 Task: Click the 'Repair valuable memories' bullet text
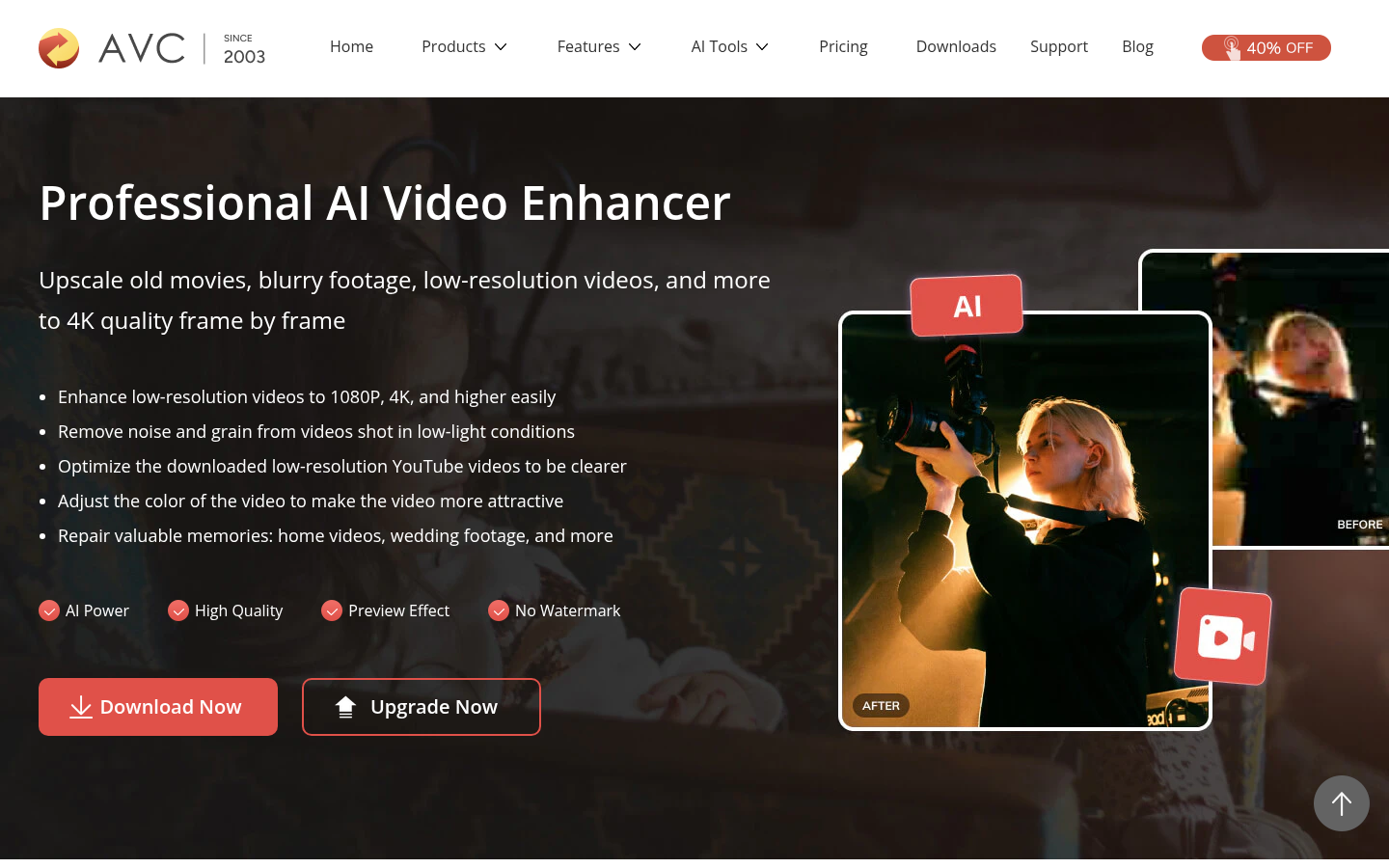[x=336, y=535]
